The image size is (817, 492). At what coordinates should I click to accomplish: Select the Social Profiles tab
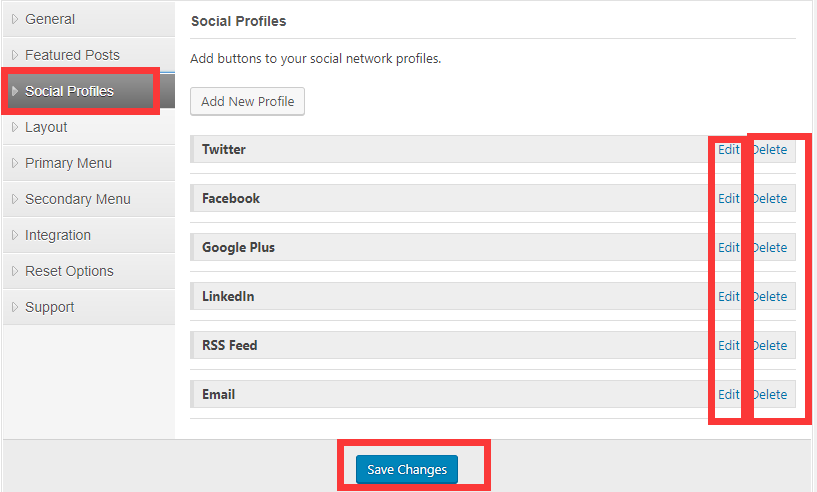pos(89,91)
